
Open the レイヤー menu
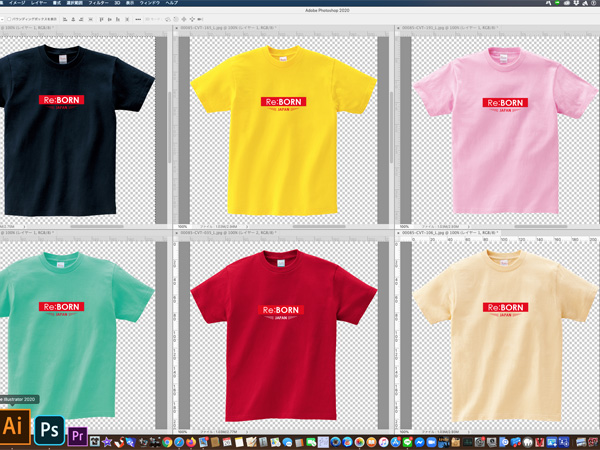(40, 3)
